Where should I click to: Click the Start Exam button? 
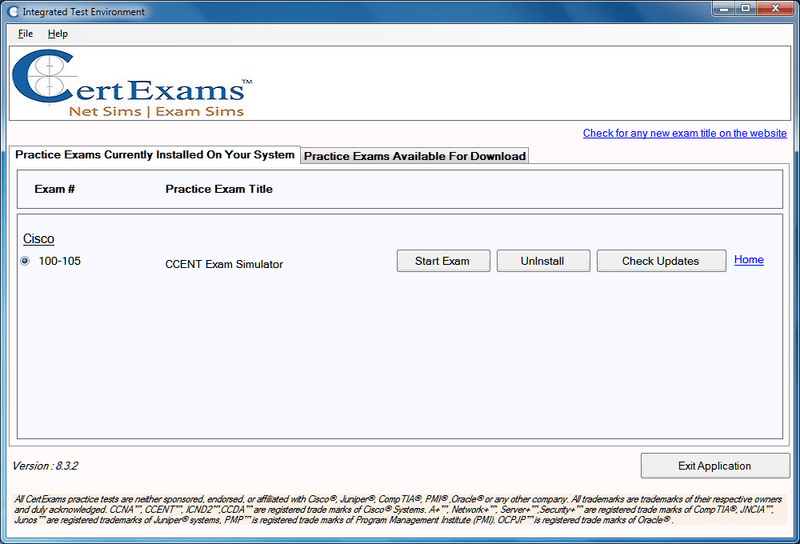443,261
